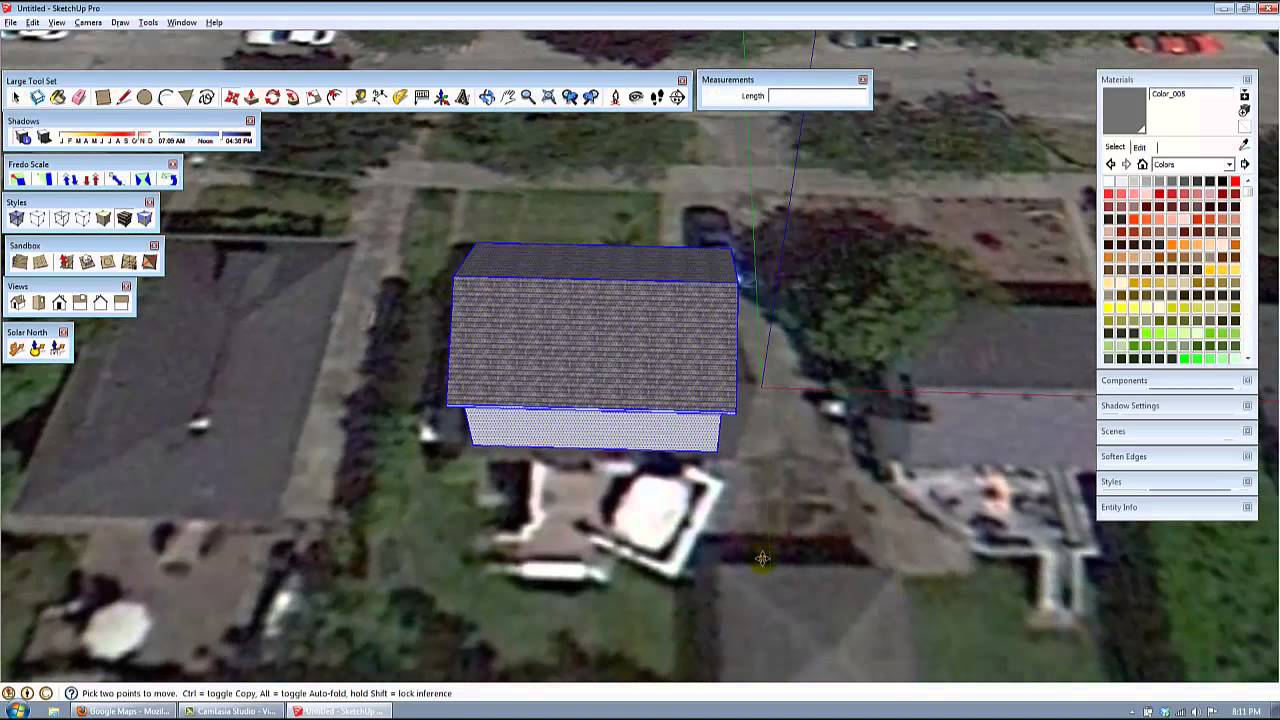Switch to the Select tab in Materials
Screen dimensions: 1280x720
pos(1115,147)
